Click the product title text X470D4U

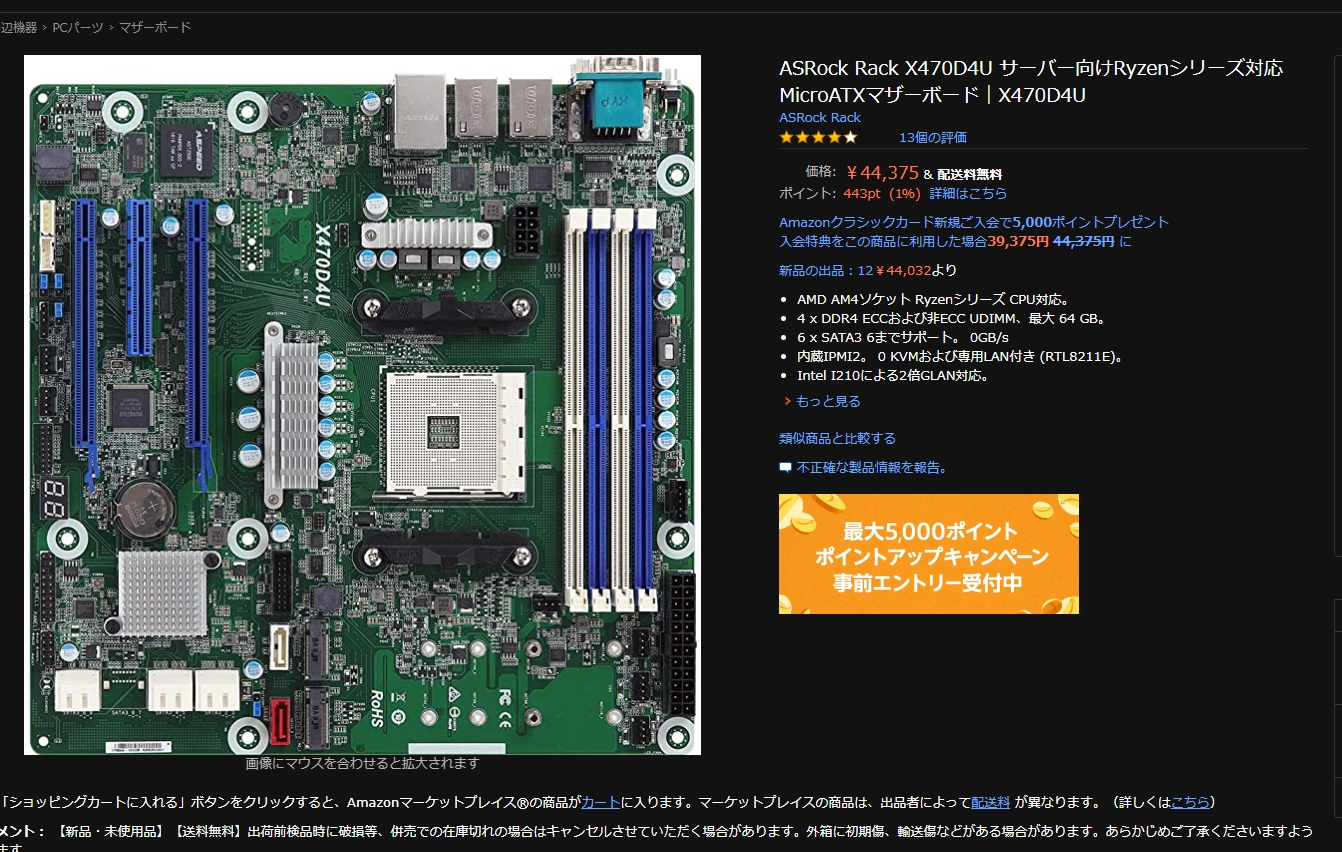[1030, 82]
